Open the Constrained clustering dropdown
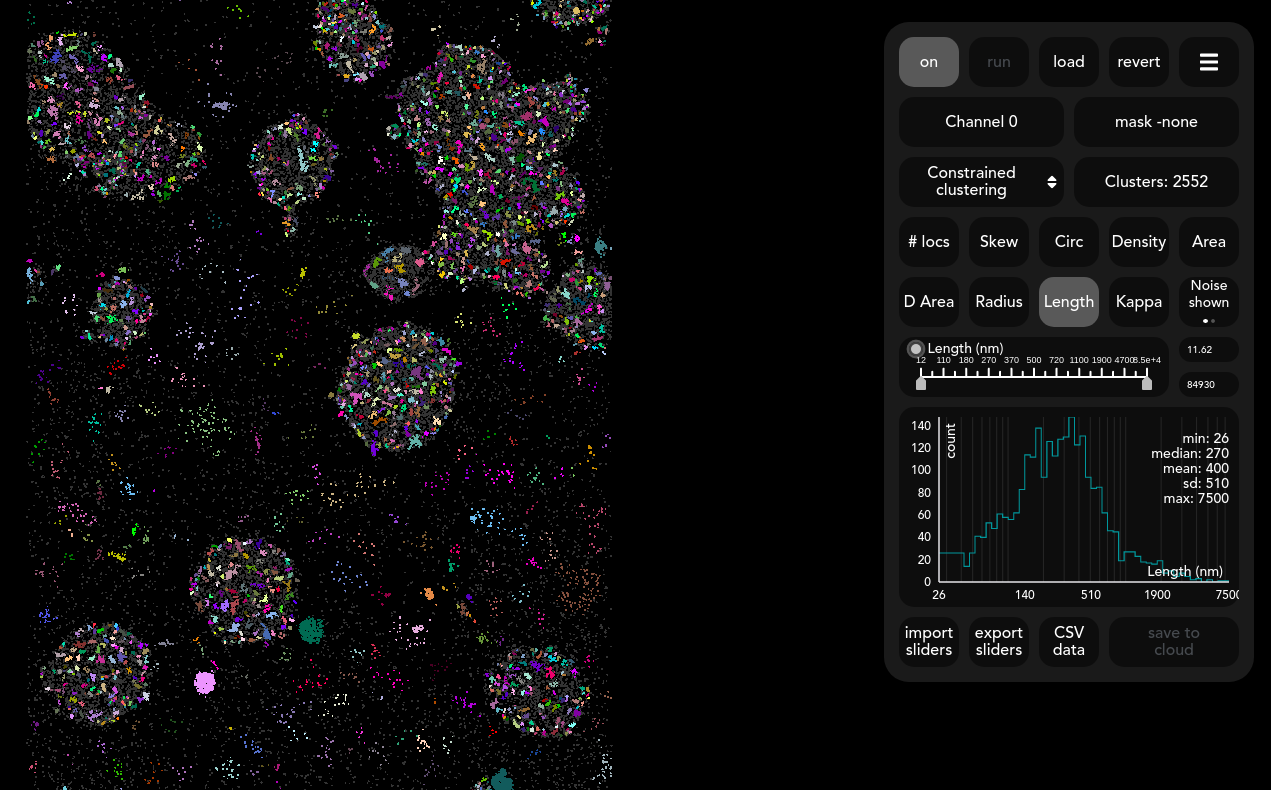 tap(981, 182)
